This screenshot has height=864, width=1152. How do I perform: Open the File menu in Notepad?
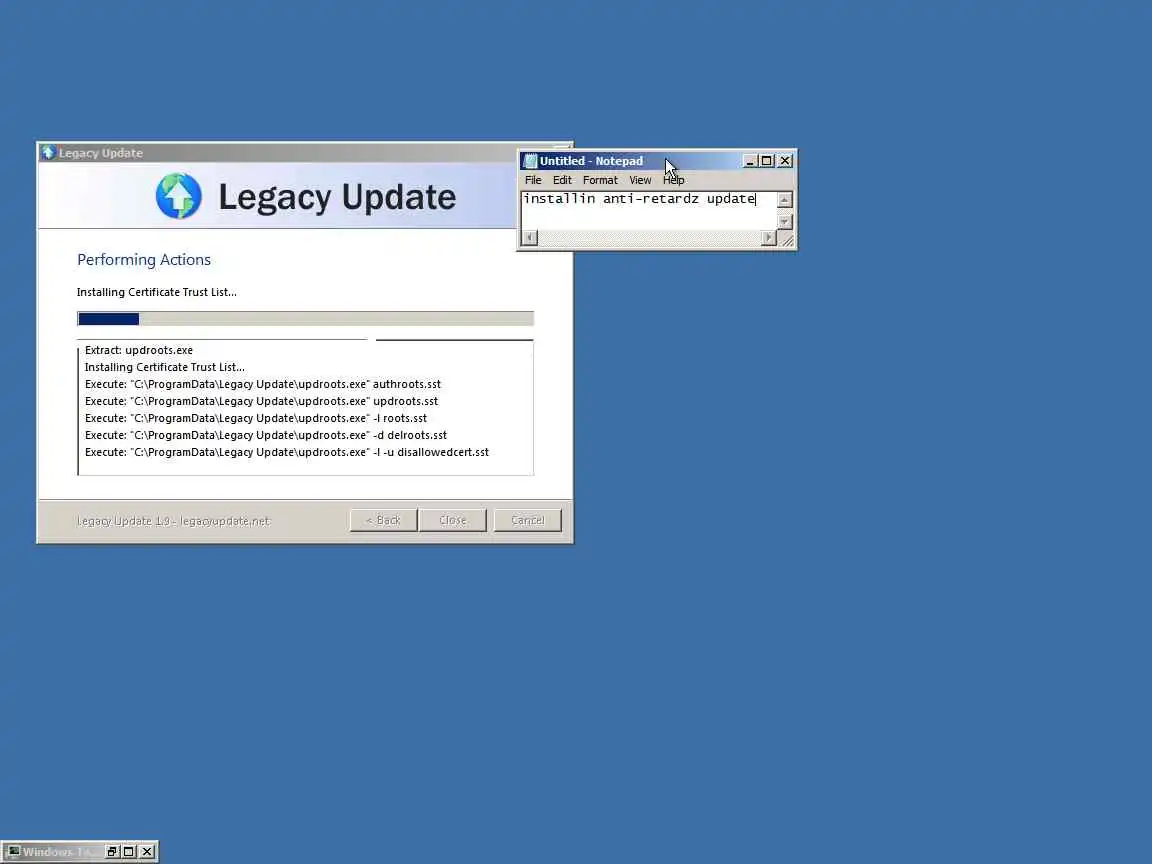tap(533, 180)
